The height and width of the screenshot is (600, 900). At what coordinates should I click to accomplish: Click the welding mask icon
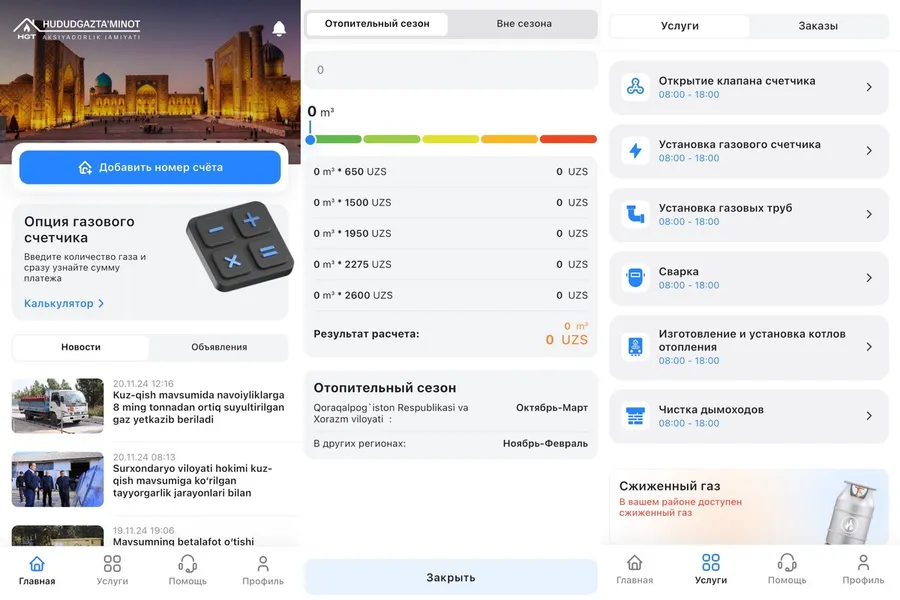pyautogui.click(x=635, y=278)
